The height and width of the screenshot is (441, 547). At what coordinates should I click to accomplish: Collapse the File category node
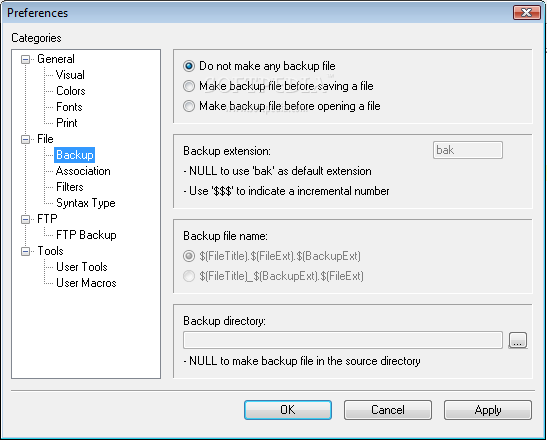coord(25,140)
